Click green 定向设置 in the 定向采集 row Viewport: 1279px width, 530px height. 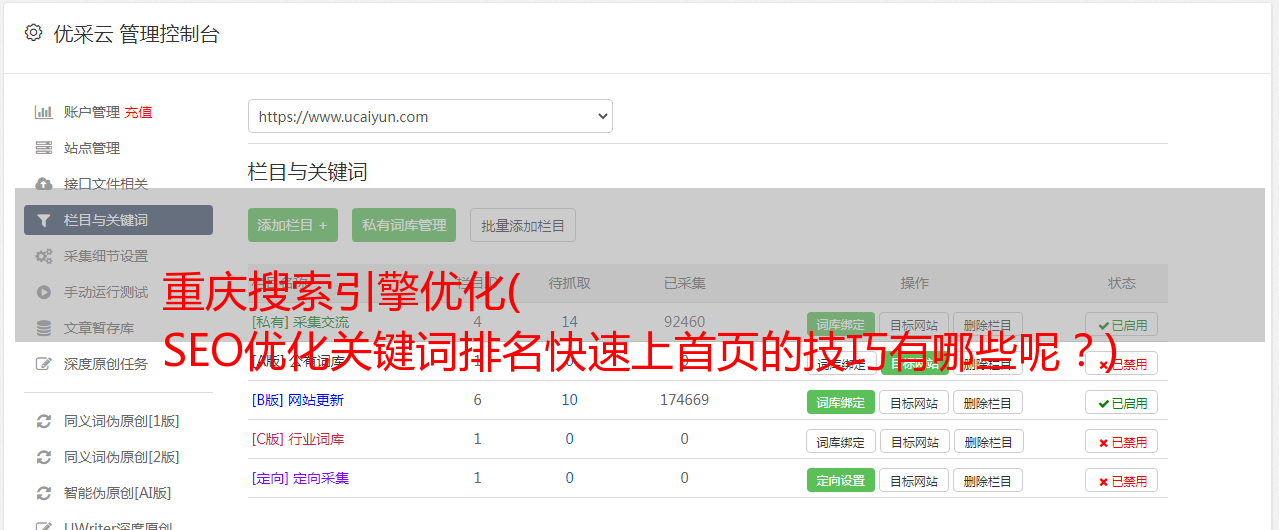click(x=841, y=480)
